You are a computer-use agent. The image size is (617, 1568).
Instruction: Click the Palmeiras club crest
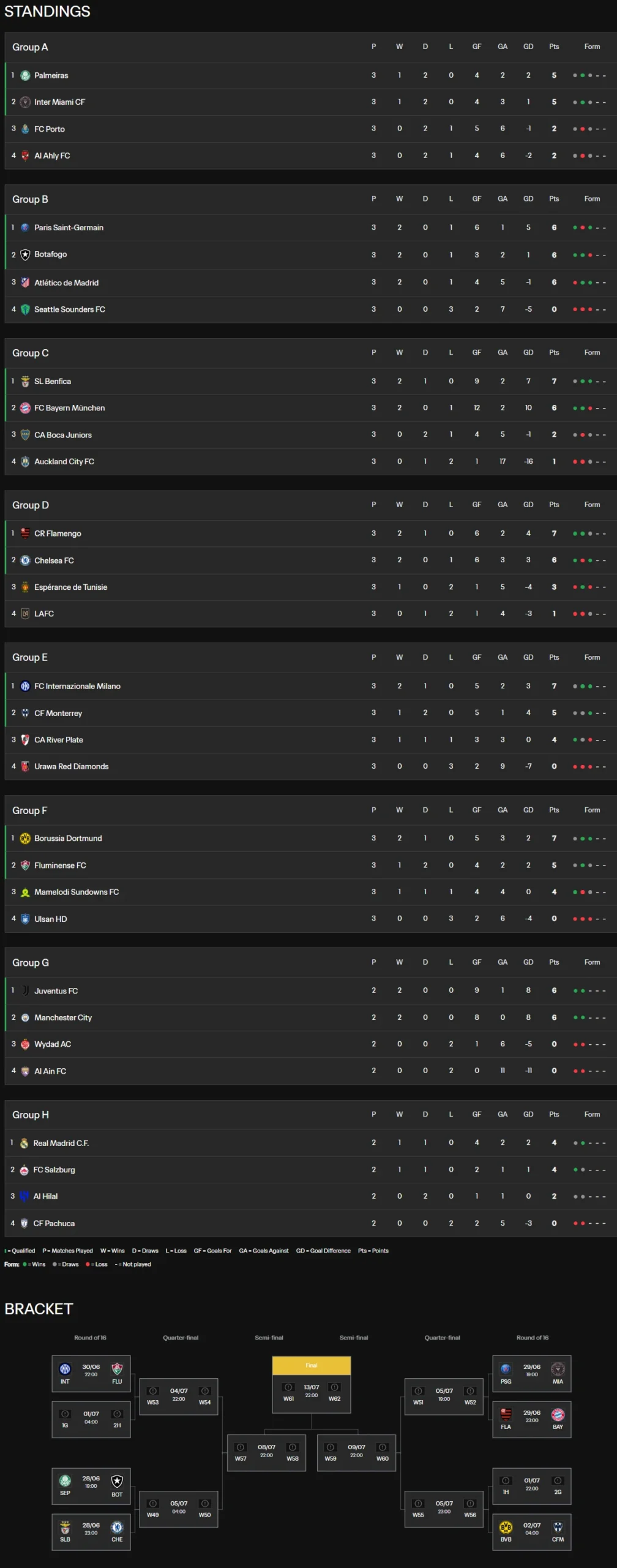(x=25, y=75)
